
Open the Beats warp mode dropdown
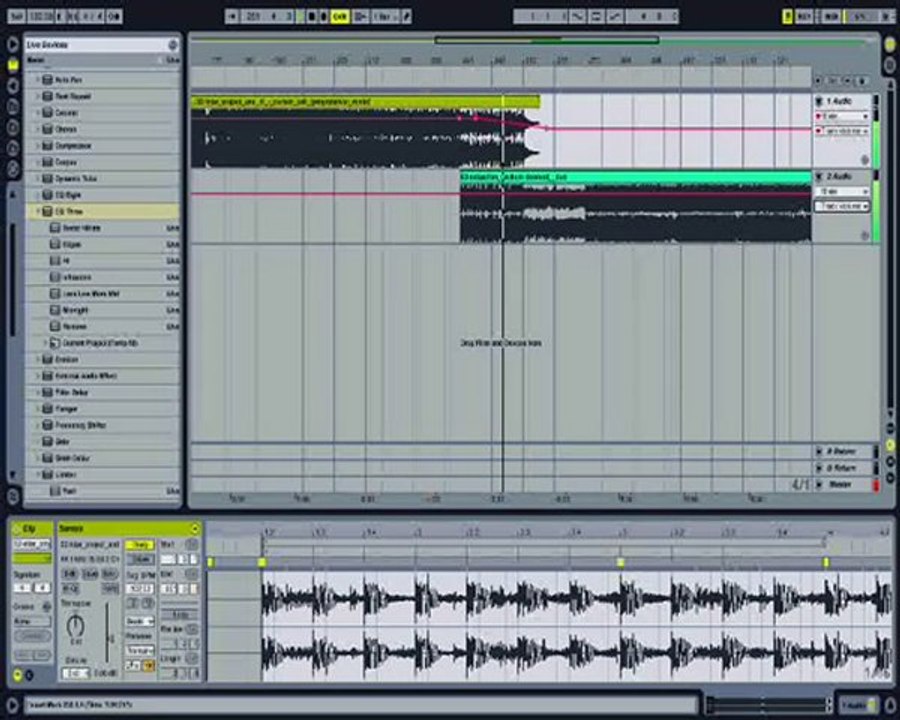click(x=139, y=622)
